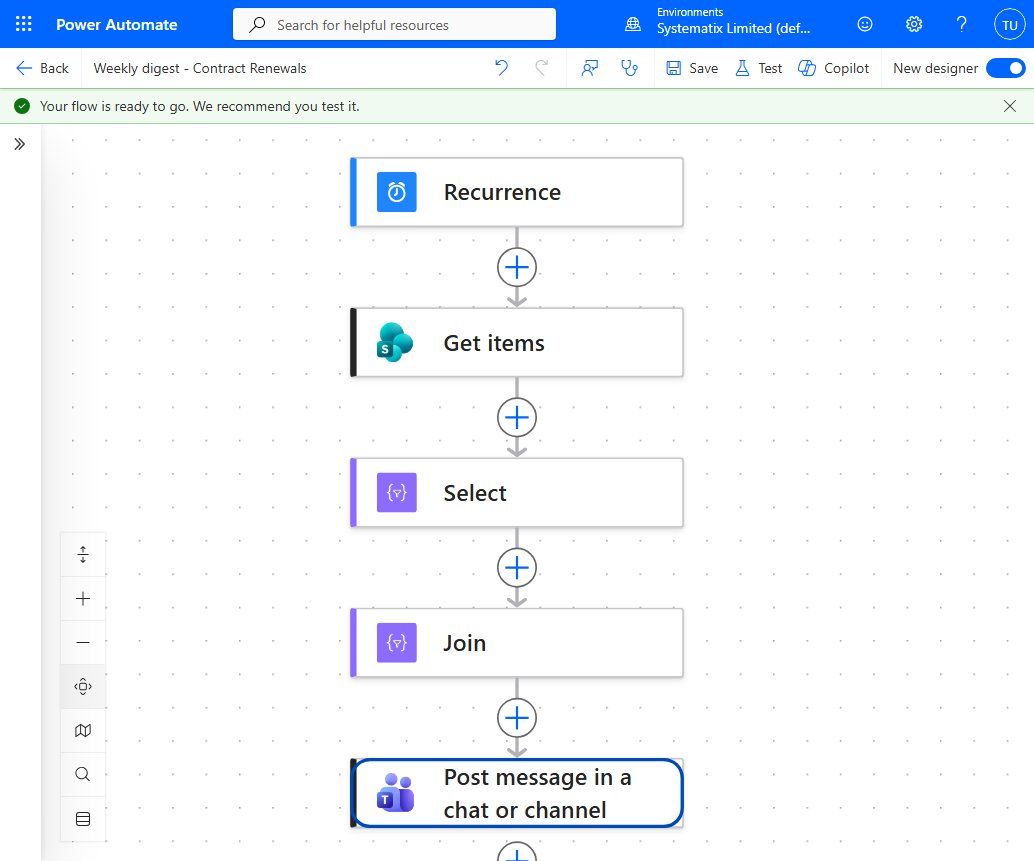
Task: Open the Help question mark icon
Action: [x=961, y=24]
